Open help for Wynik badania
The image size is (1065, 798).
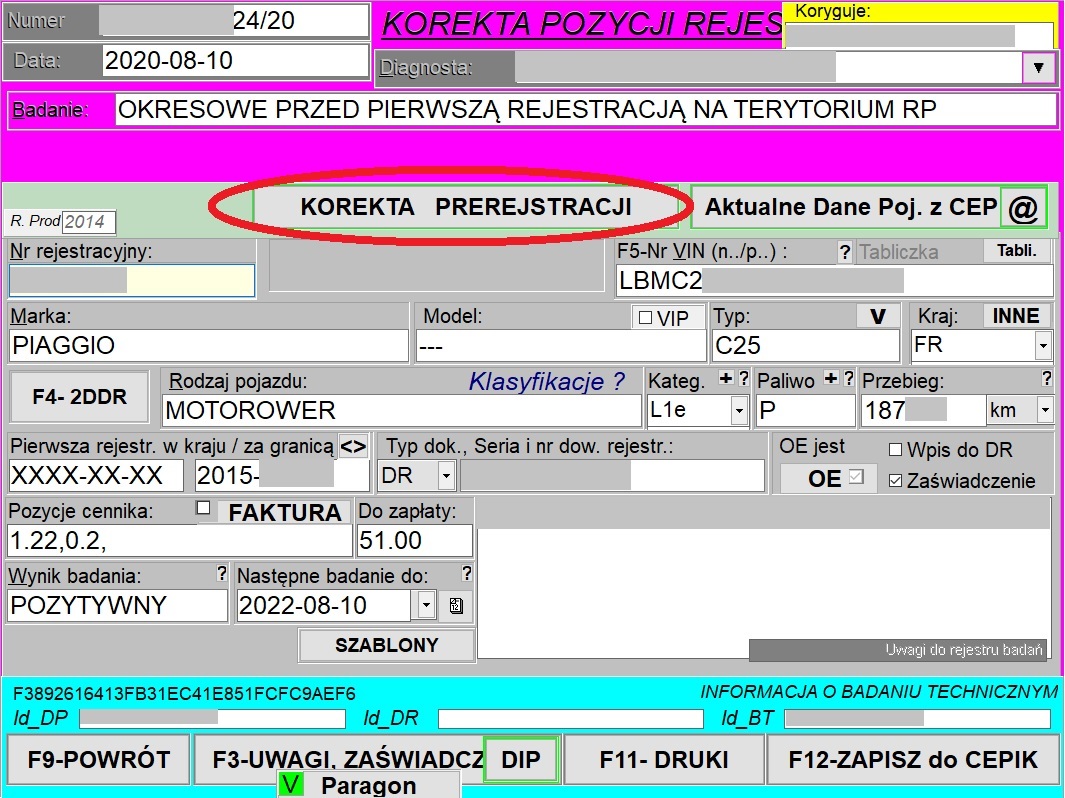224,574
